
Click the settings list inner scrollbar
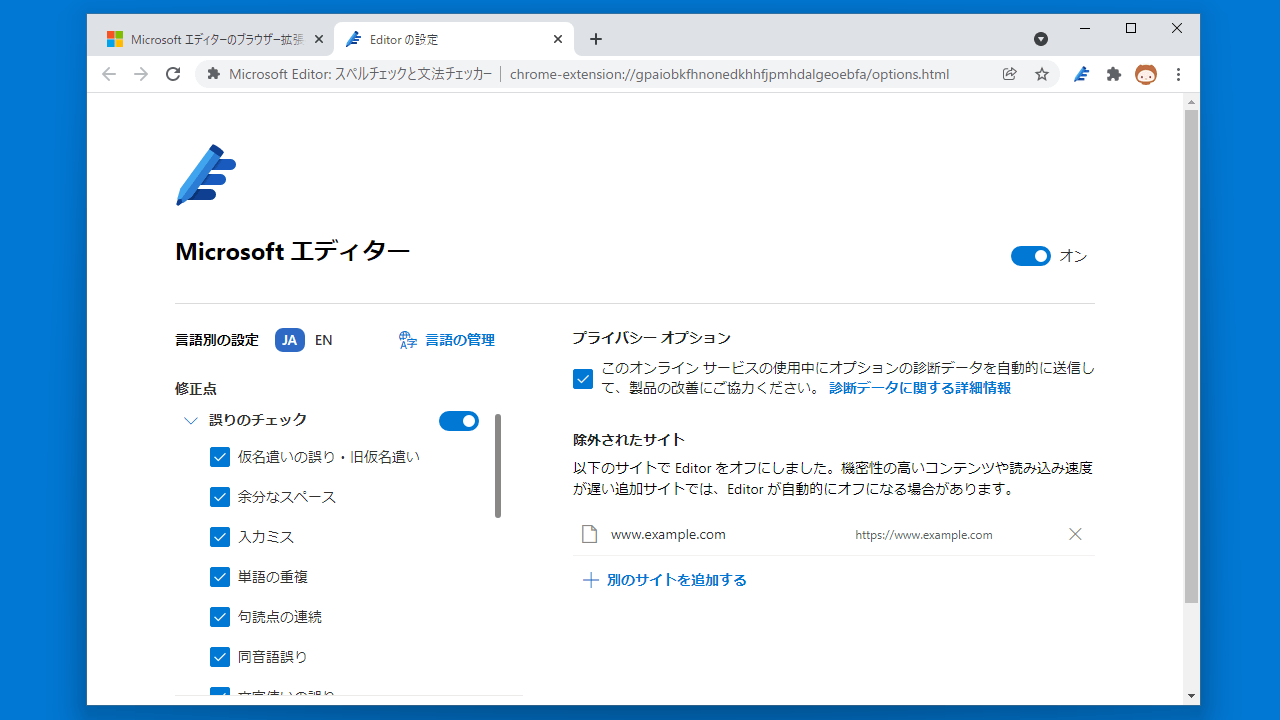click(498, 466)
